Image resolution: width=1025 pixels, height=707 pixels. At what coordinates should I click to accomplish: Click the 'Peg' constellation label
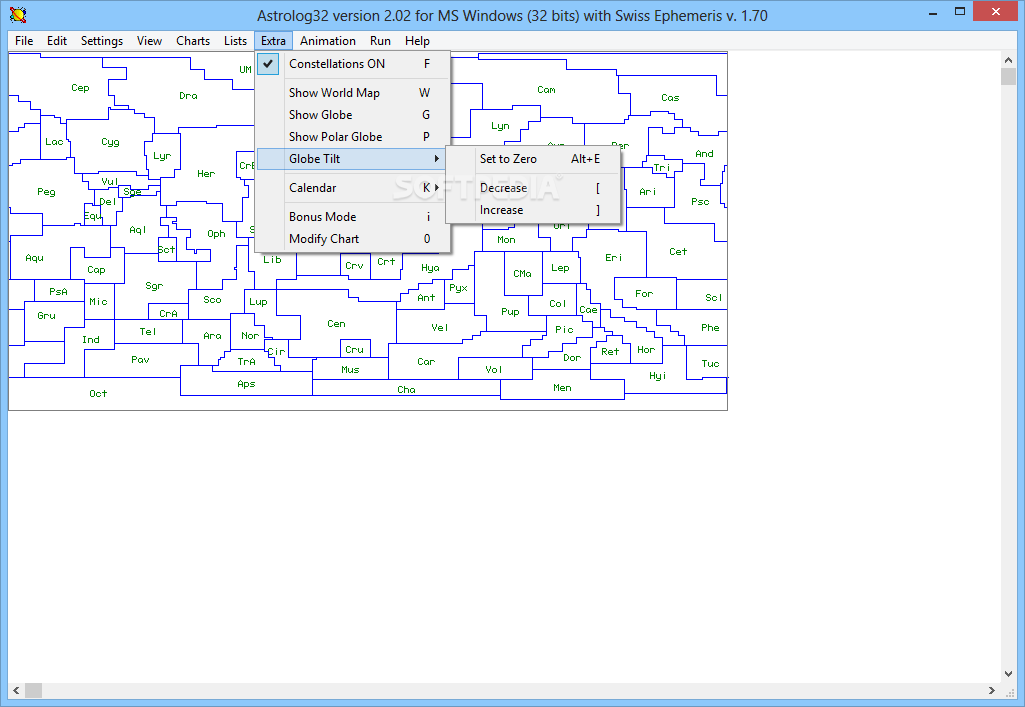tap(46, 191)
